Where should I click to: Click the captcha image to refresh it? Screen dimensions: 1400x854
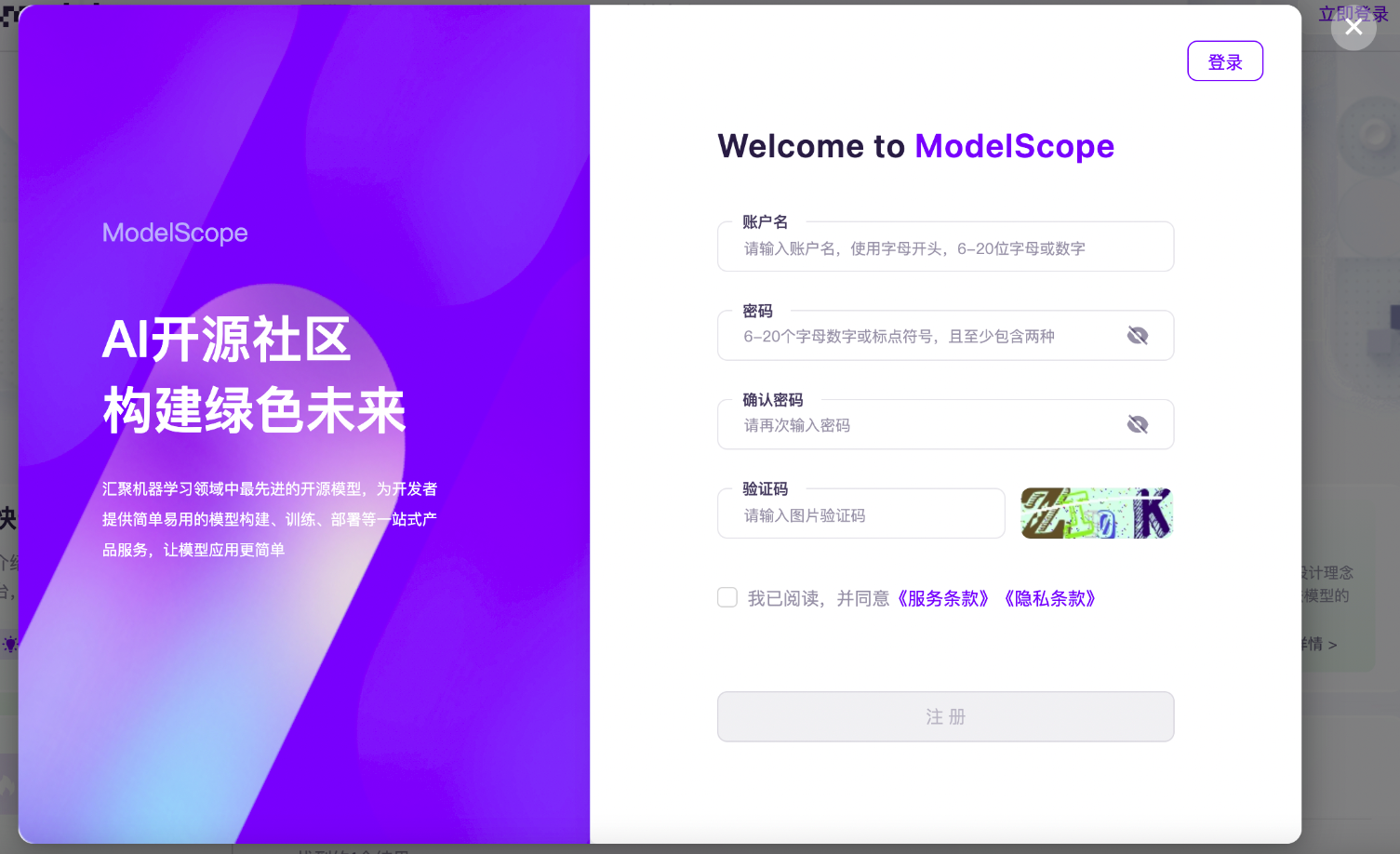pyautogui.click(x=1096, y=513)
